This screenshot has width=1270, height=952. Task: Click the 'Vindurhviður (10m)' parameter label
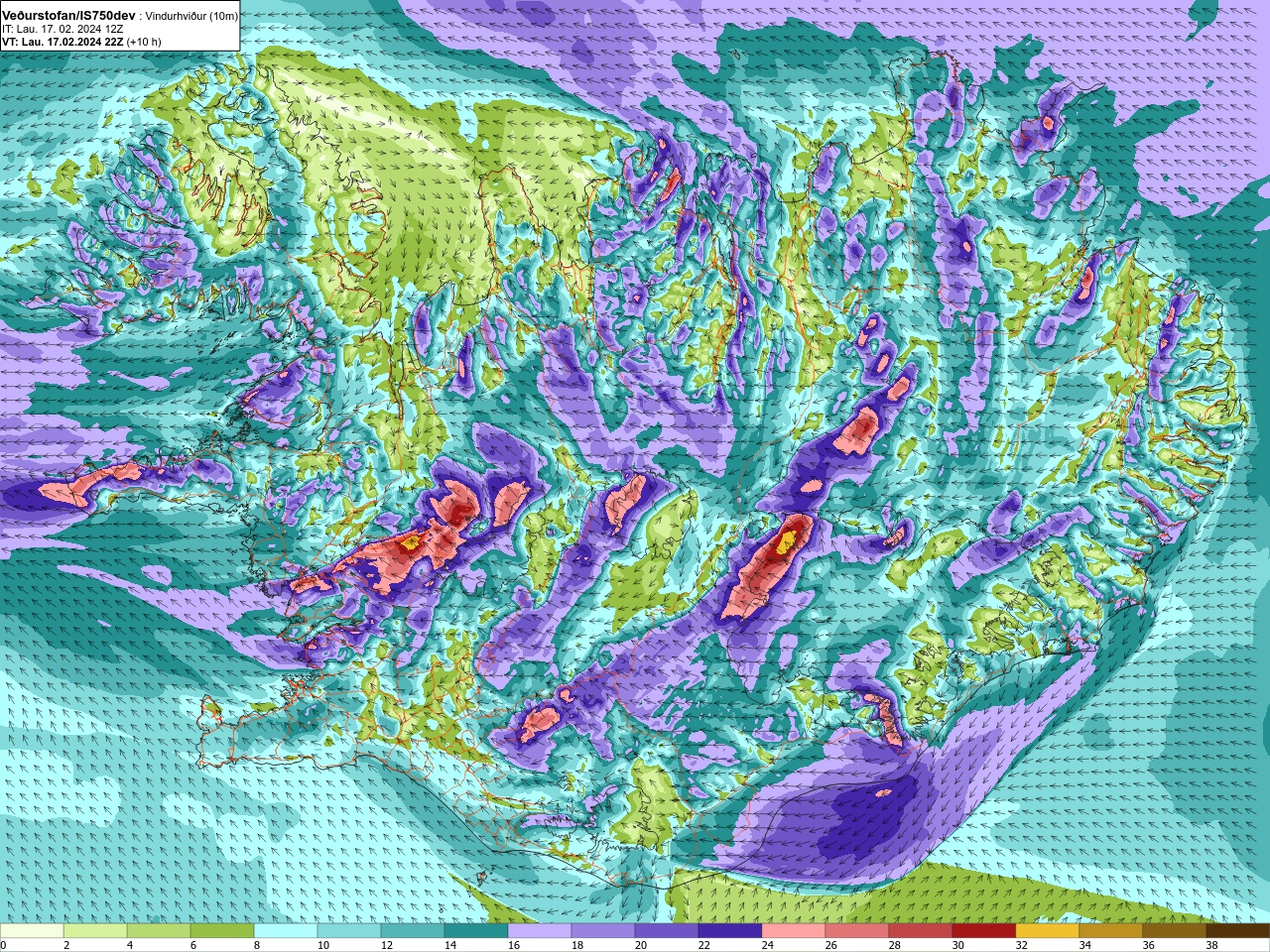[191, 16]
